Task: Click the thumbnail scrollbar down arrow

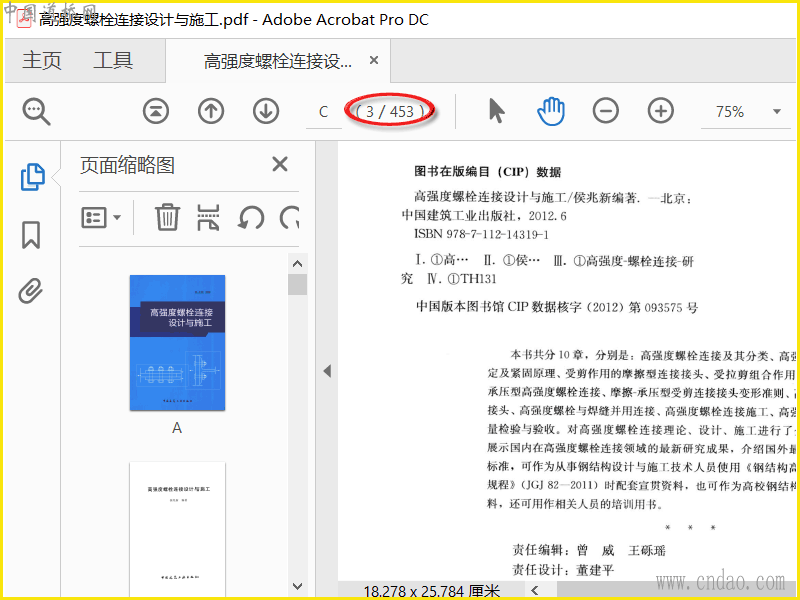Action: 297,586
